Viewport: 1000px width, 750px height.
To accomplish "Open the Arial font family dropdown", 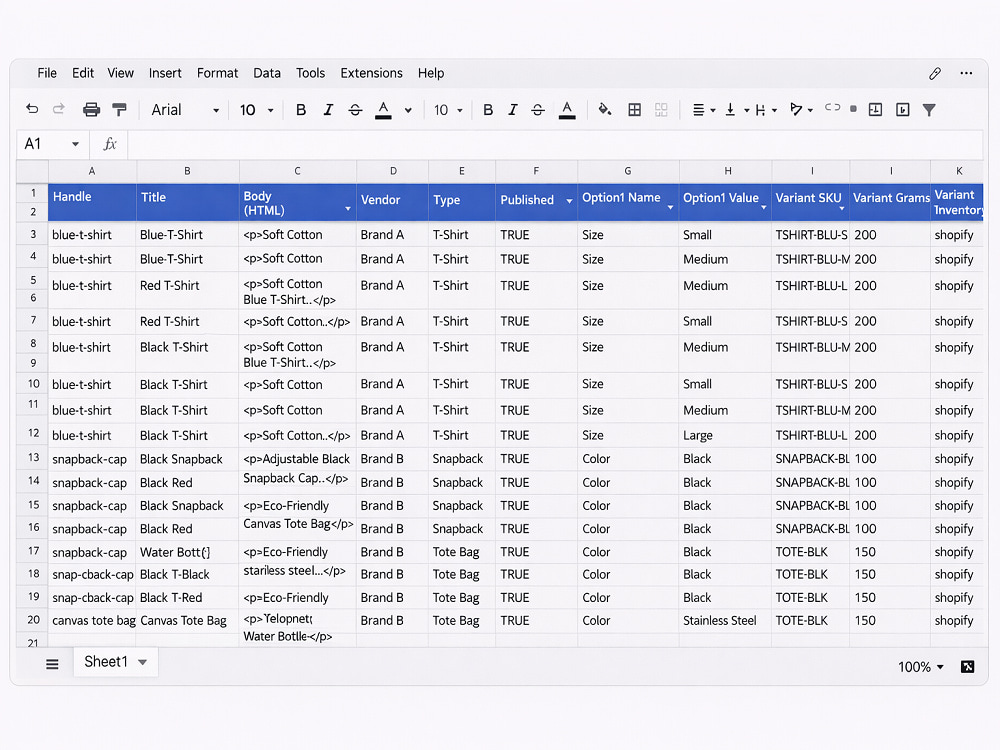I will (185, 110).
